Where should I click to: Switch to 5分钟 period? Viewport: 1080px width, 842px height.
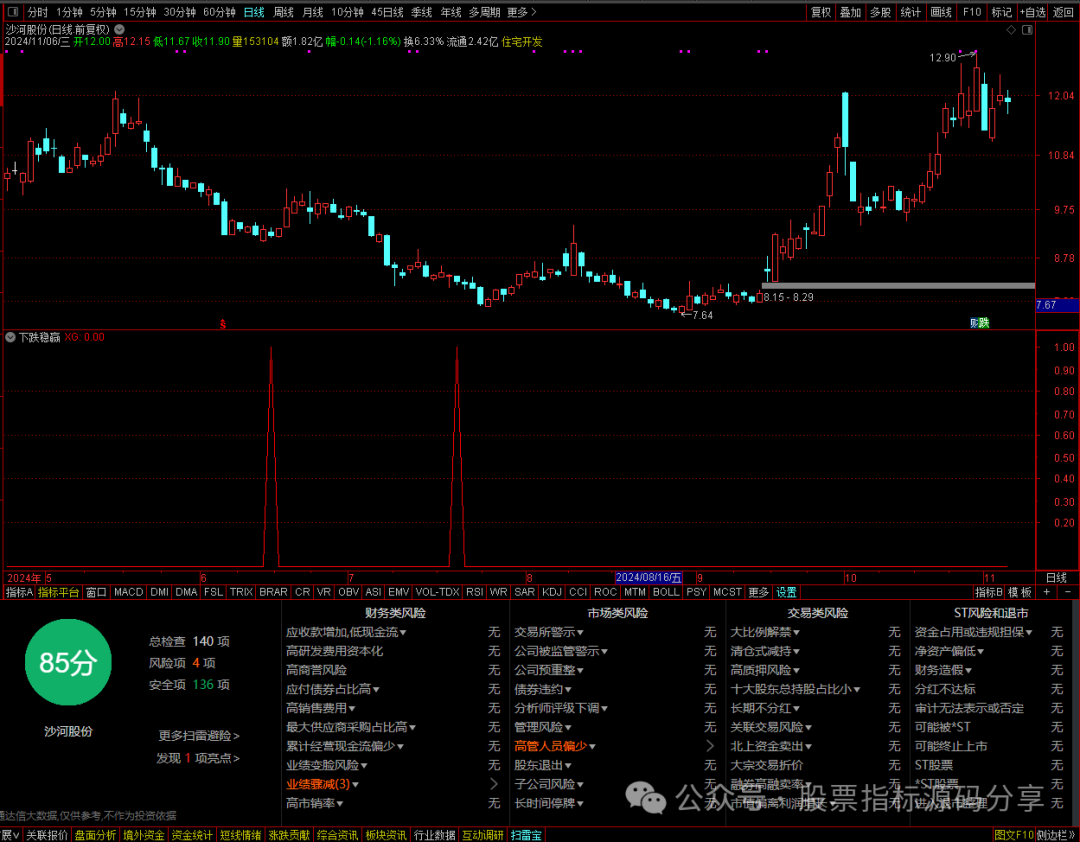(103, 12)
